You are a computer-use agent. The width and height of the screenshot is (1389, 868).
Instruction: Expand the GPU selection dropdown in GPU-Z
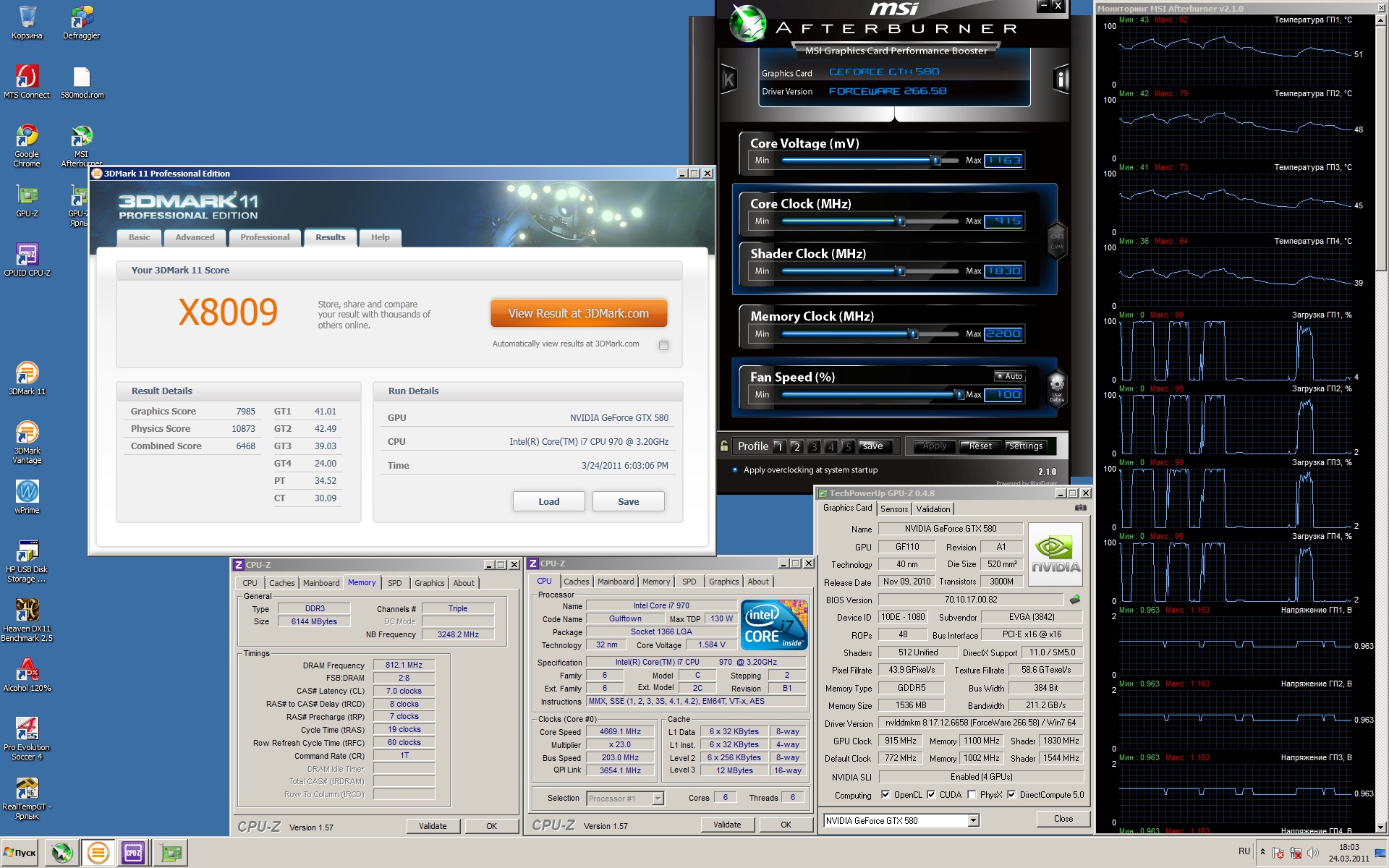(973, 820)
